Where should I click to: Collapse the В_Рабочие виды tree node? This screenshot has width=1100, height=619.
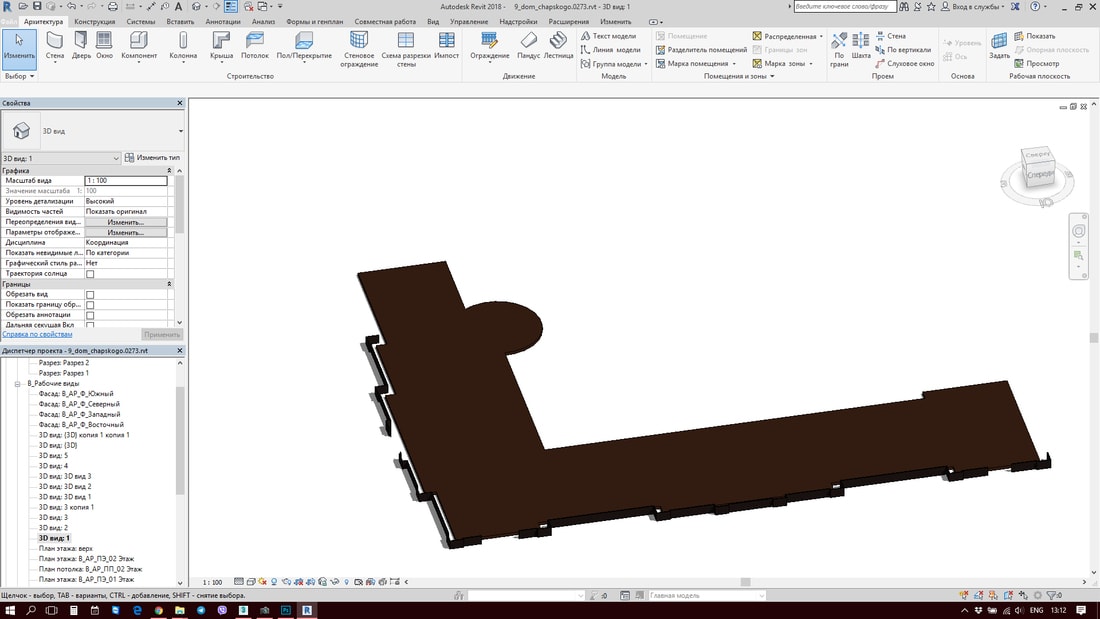[17, 383]
